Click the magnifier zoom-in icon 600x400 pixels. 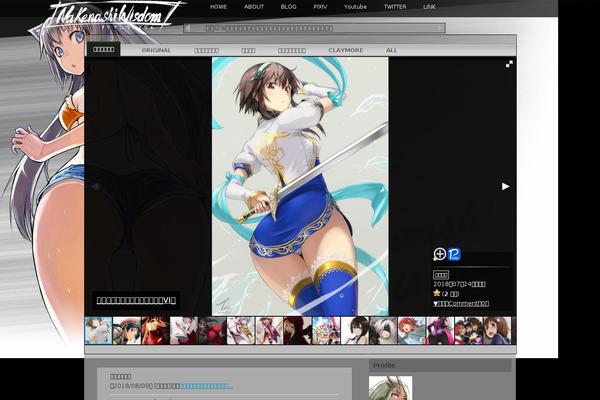tap(440, 254)
